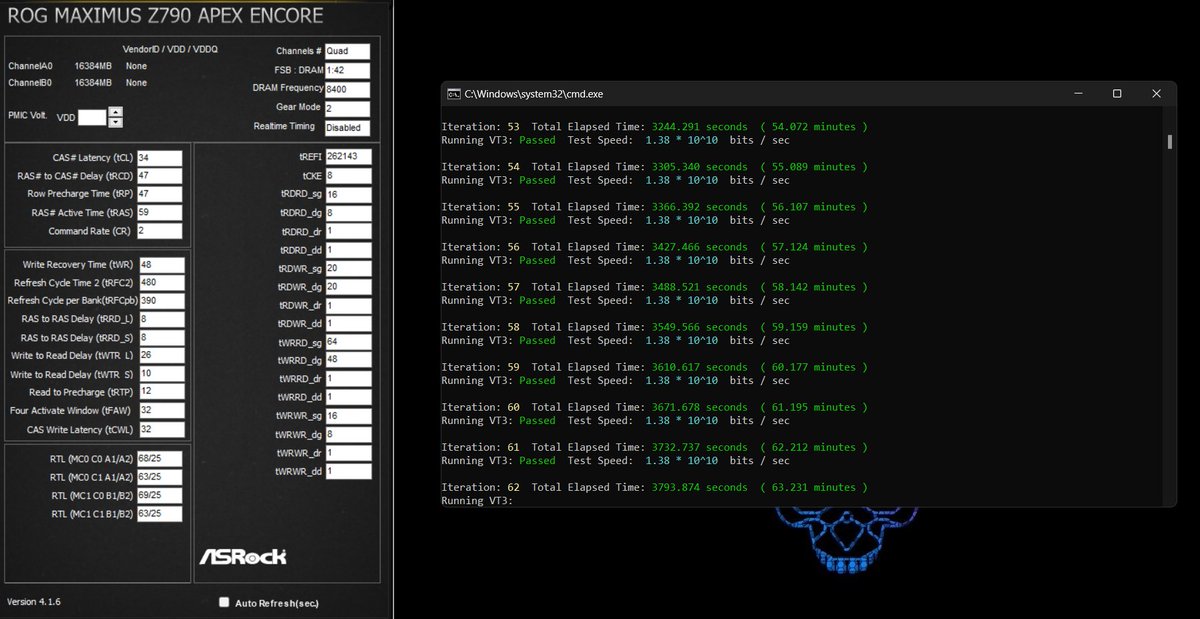The height and width of the screenshot is (619, 1200).
Task: Click the VendorID / VDD / VDDQ header
Action: (170, 48)
